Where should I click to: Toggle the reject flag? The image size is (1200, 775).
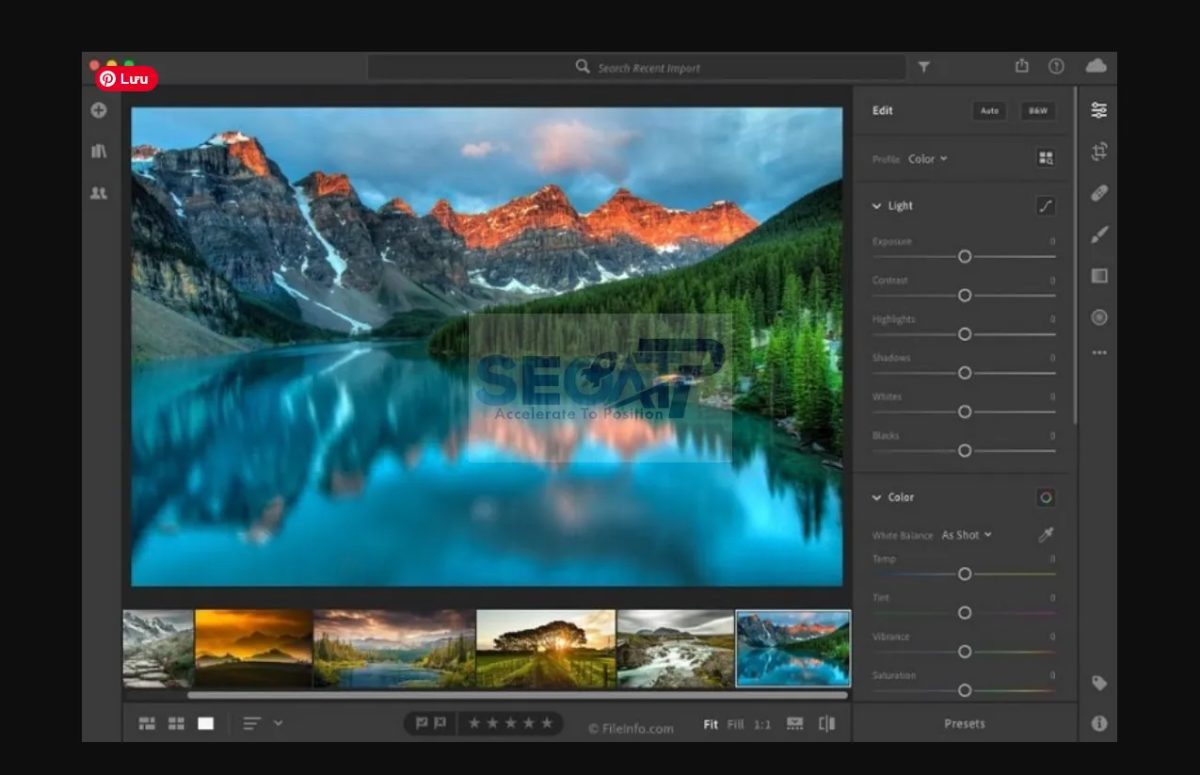click(x=440, y=723)
